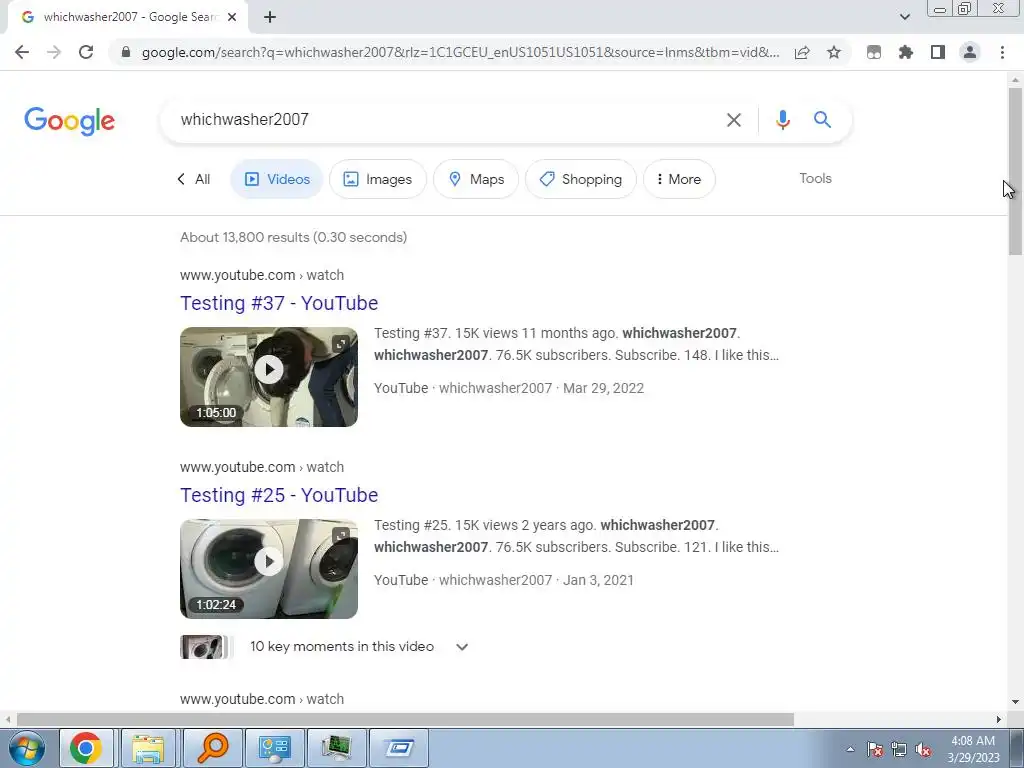Image resolution: width=1024 pixels, height=768 pixels.
Task: Click the browser forward arrow
Action: tap(54, 52)
